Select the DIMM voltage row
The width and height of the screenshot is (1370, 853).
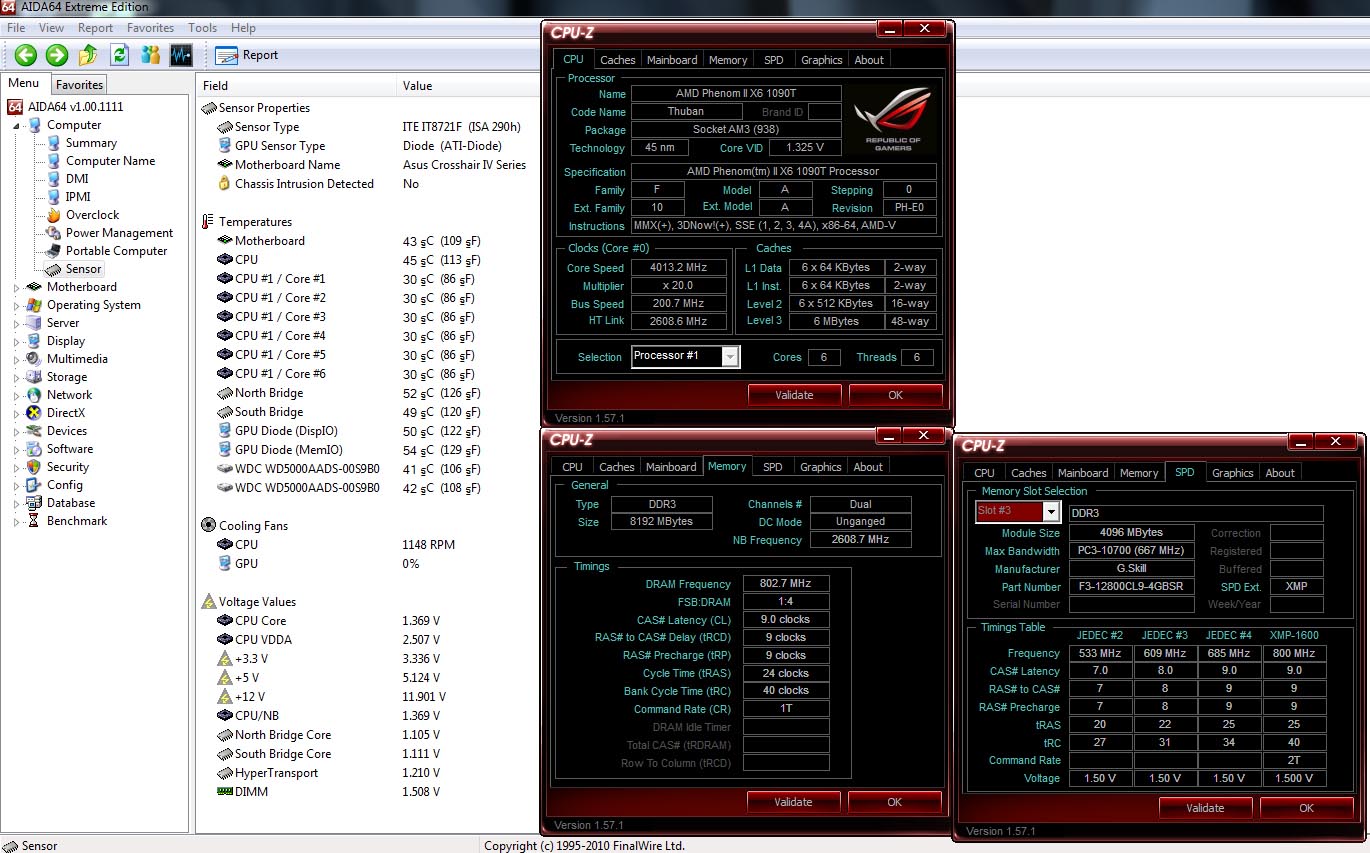coord(368,792)
